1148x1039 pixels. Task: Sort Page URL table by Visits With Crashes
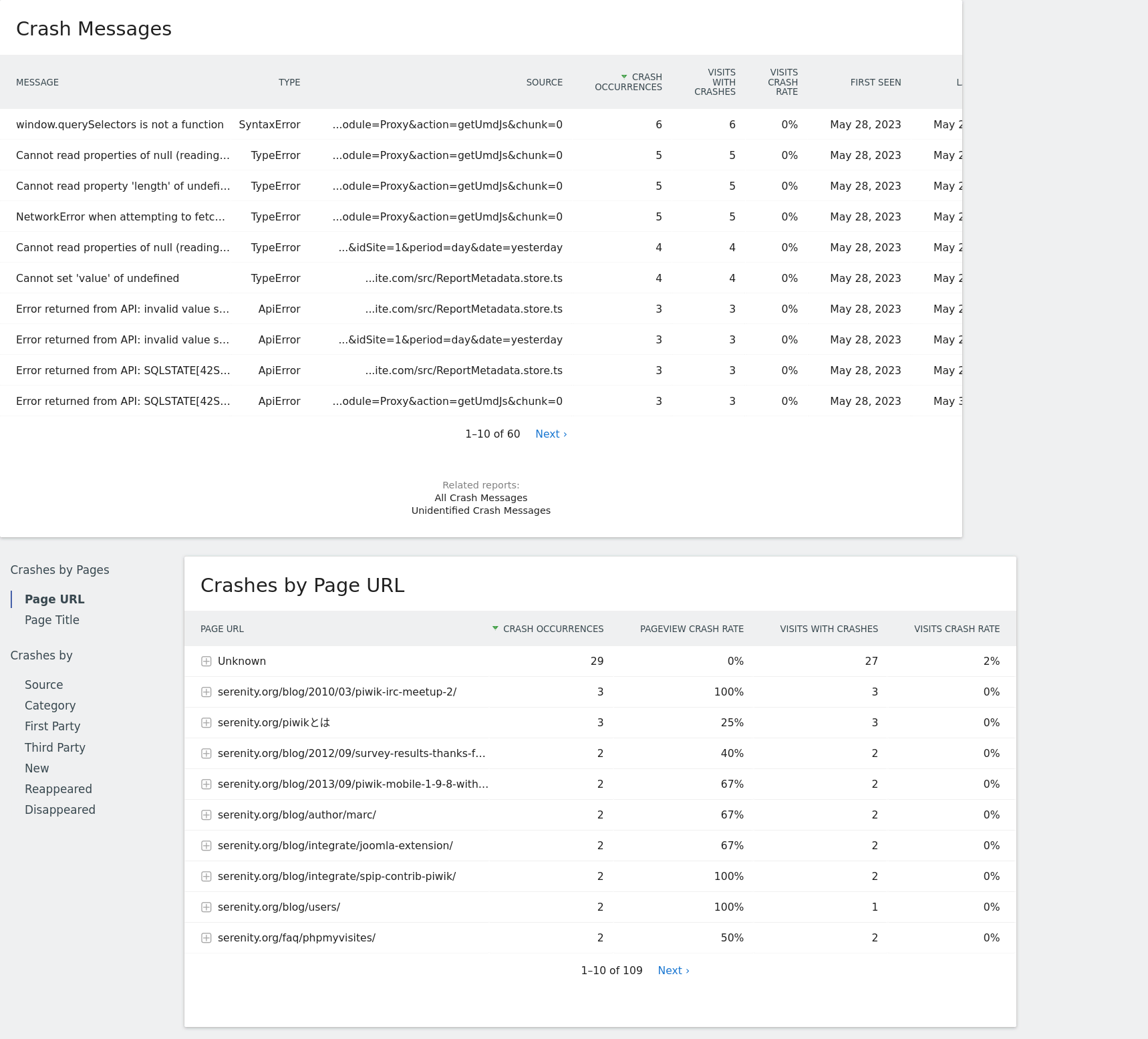click(x=829, y=629)
